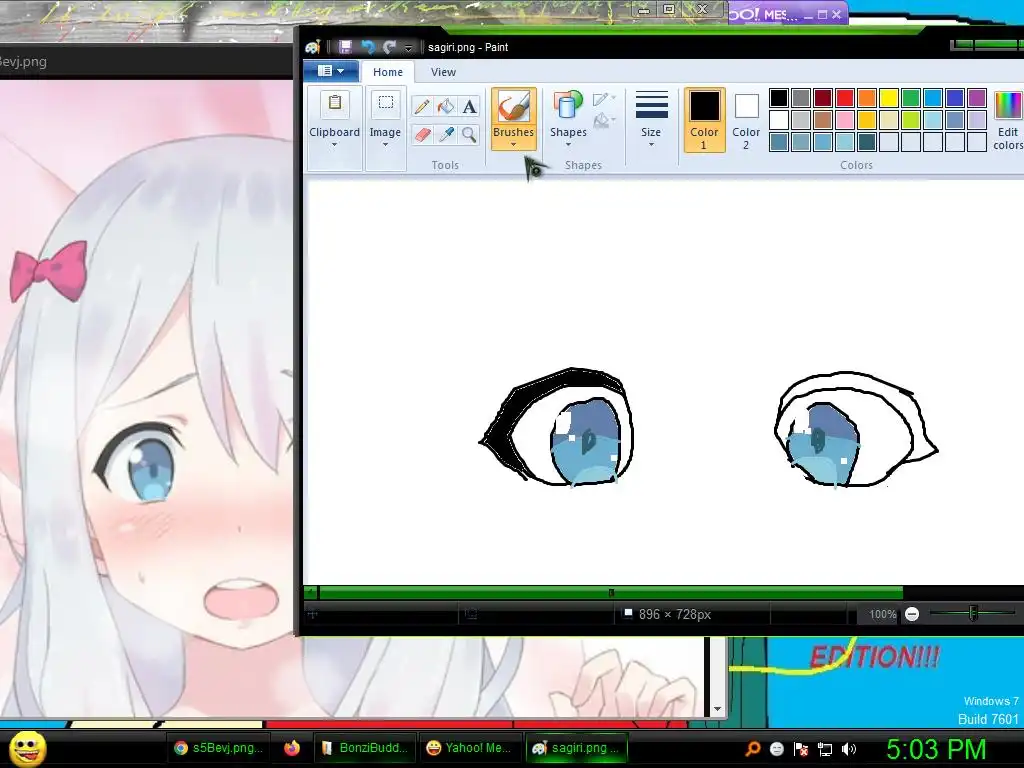Switch to BonziBuddy taskbar button
The image size is (1024, 768).
pyautogui.click(x=365, y=748)
